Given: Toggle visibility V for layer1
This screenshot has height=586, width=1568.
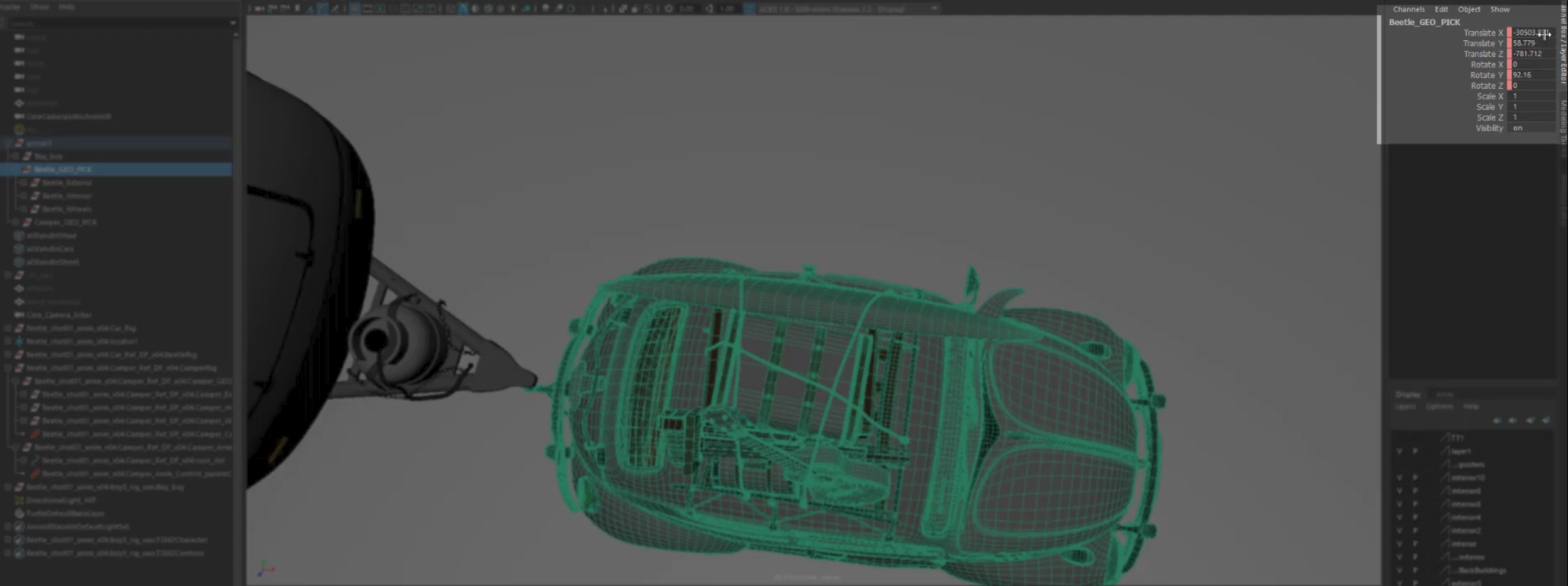Looking at the screenshot, I should coord(1399,451).
